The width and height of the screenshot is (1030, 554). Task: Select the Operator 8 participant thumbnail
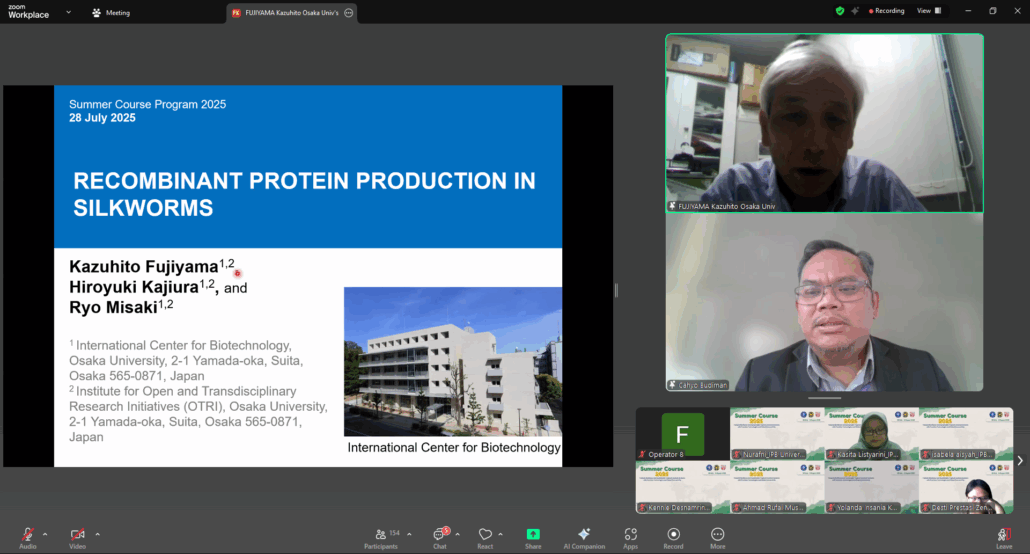(x=682, y=434)
